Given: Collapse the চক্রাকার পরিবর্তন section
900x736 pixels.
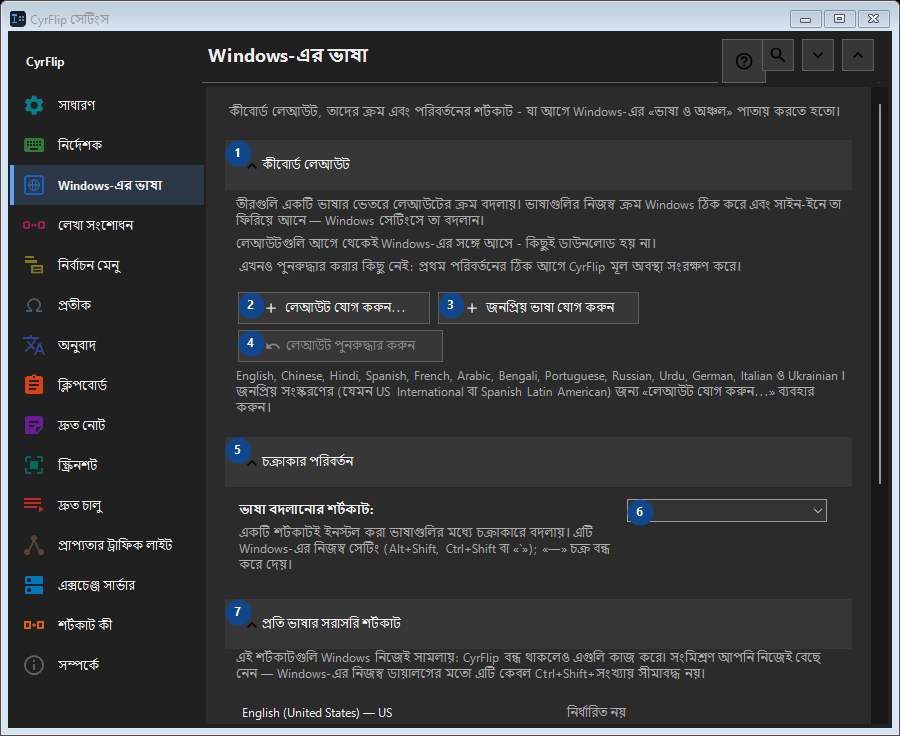Looking at the screenshot, I should click(x=538, y=462).
